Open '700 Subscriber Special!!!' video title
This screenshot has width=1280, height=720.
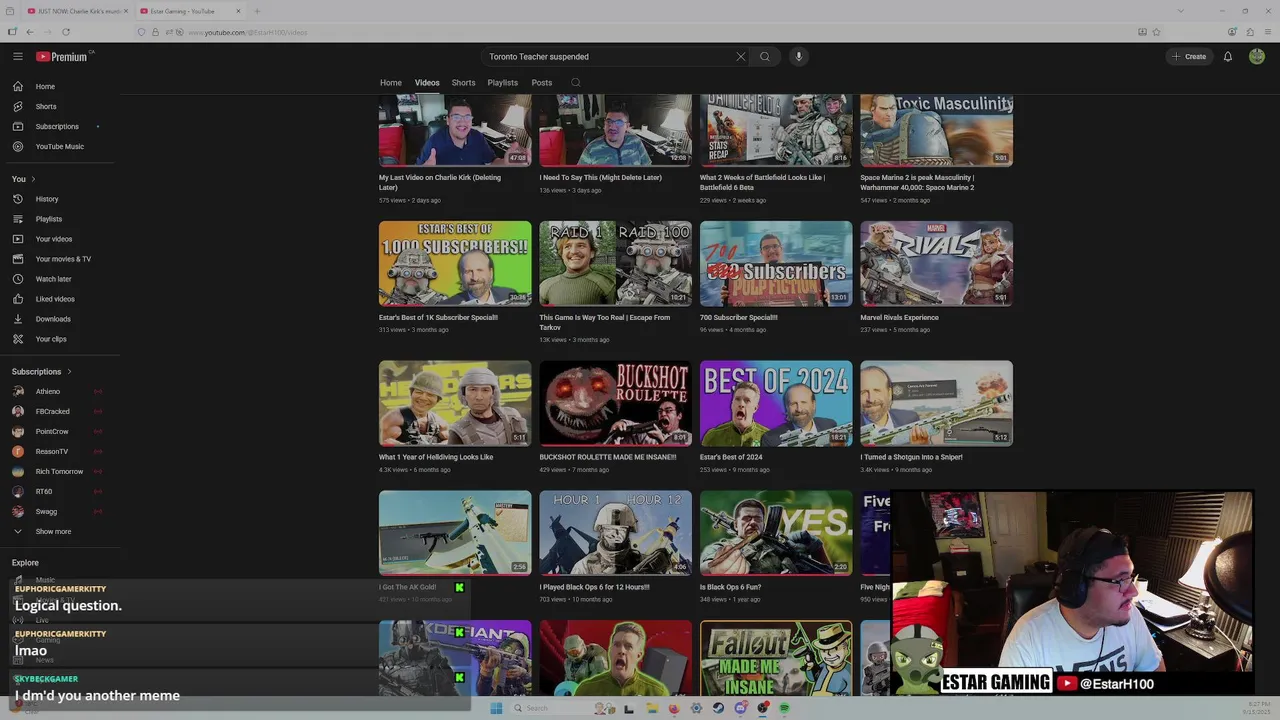[x=739, y=317]
